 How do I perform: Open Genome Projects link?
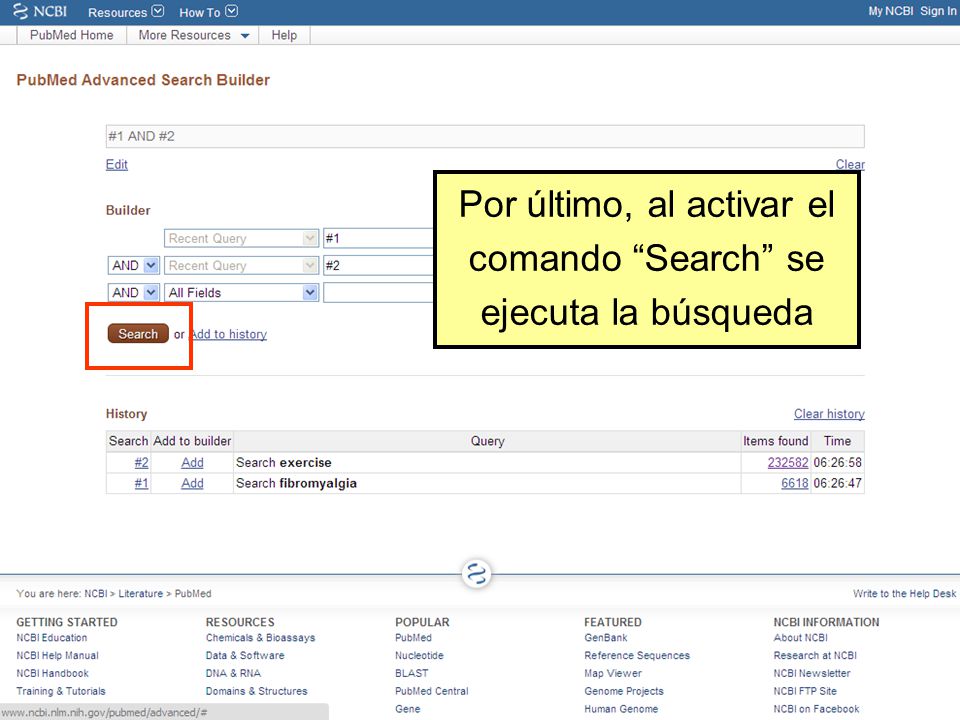click(x=624, y=691)
